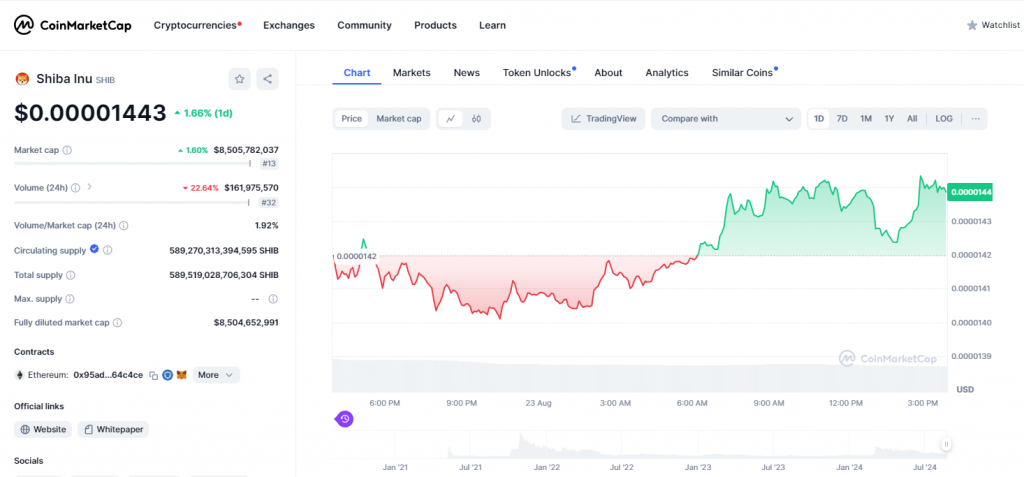The height and width of the screenshot is (477, 1024).
Task: Open the chart more options ellipsis
Action: (x=975, y=119)
